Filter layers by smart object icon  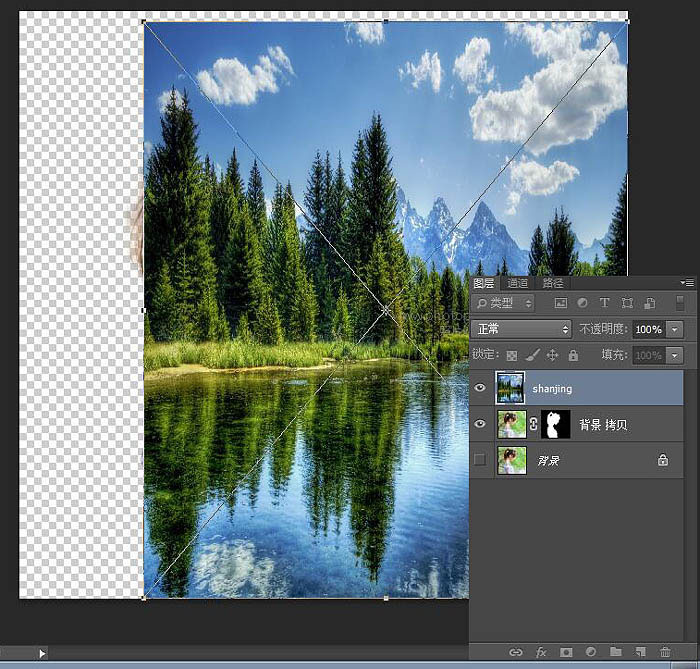pos(650,303)
